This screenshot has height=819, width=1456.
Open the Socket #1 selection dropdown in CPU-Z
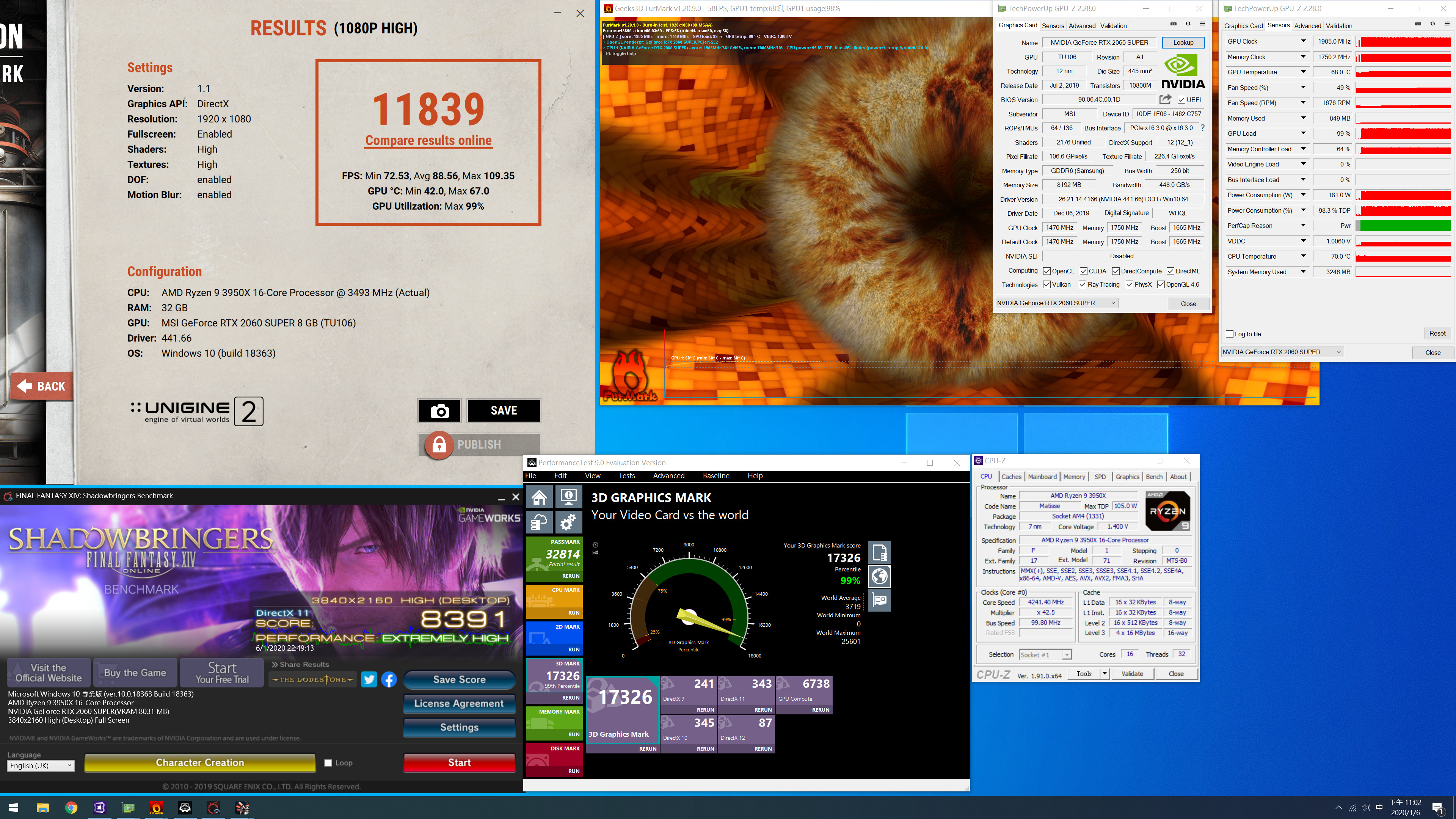tap(1045, 654)
